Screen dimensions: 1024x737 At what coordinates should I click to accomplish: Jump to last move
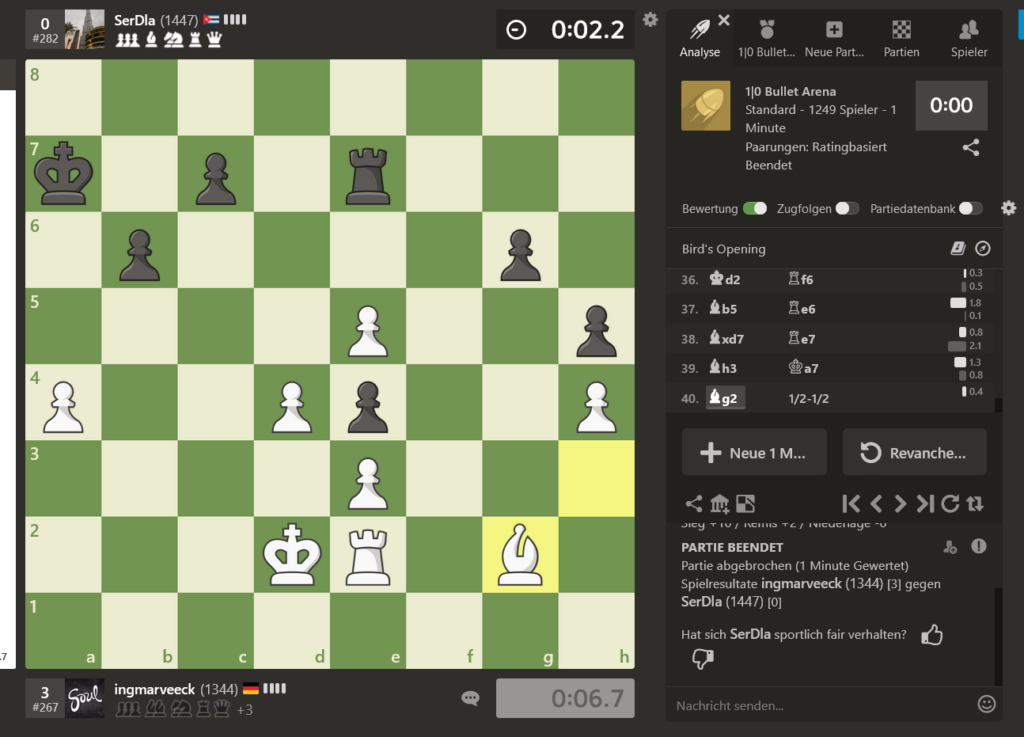(925, 504)
